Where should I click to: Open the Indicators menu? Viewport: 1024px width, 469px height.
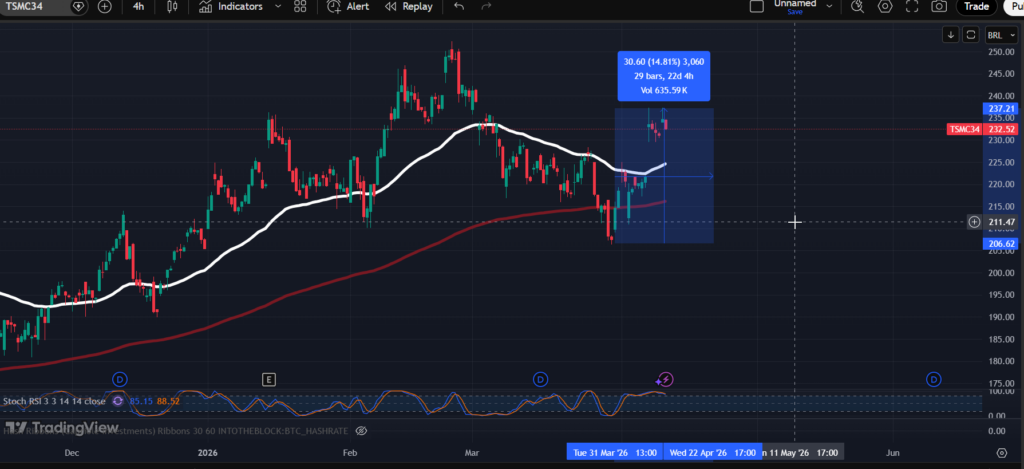231,6
